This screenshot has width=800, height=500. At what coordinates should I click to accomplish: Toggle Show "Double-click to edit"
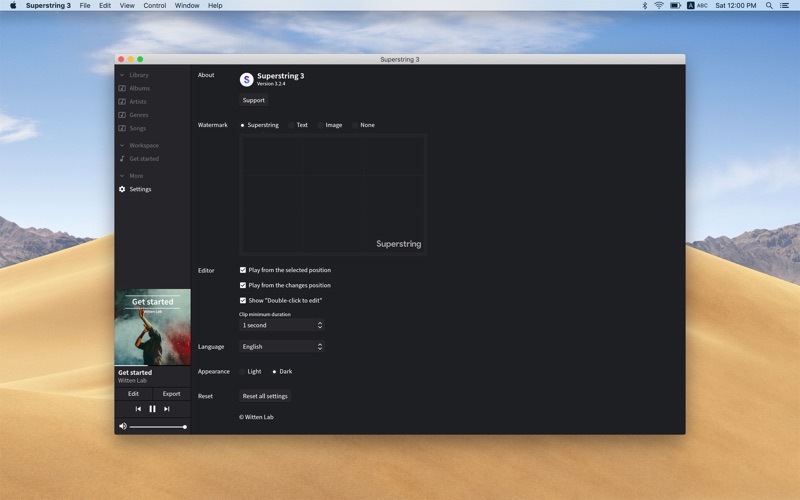point(243,301)
